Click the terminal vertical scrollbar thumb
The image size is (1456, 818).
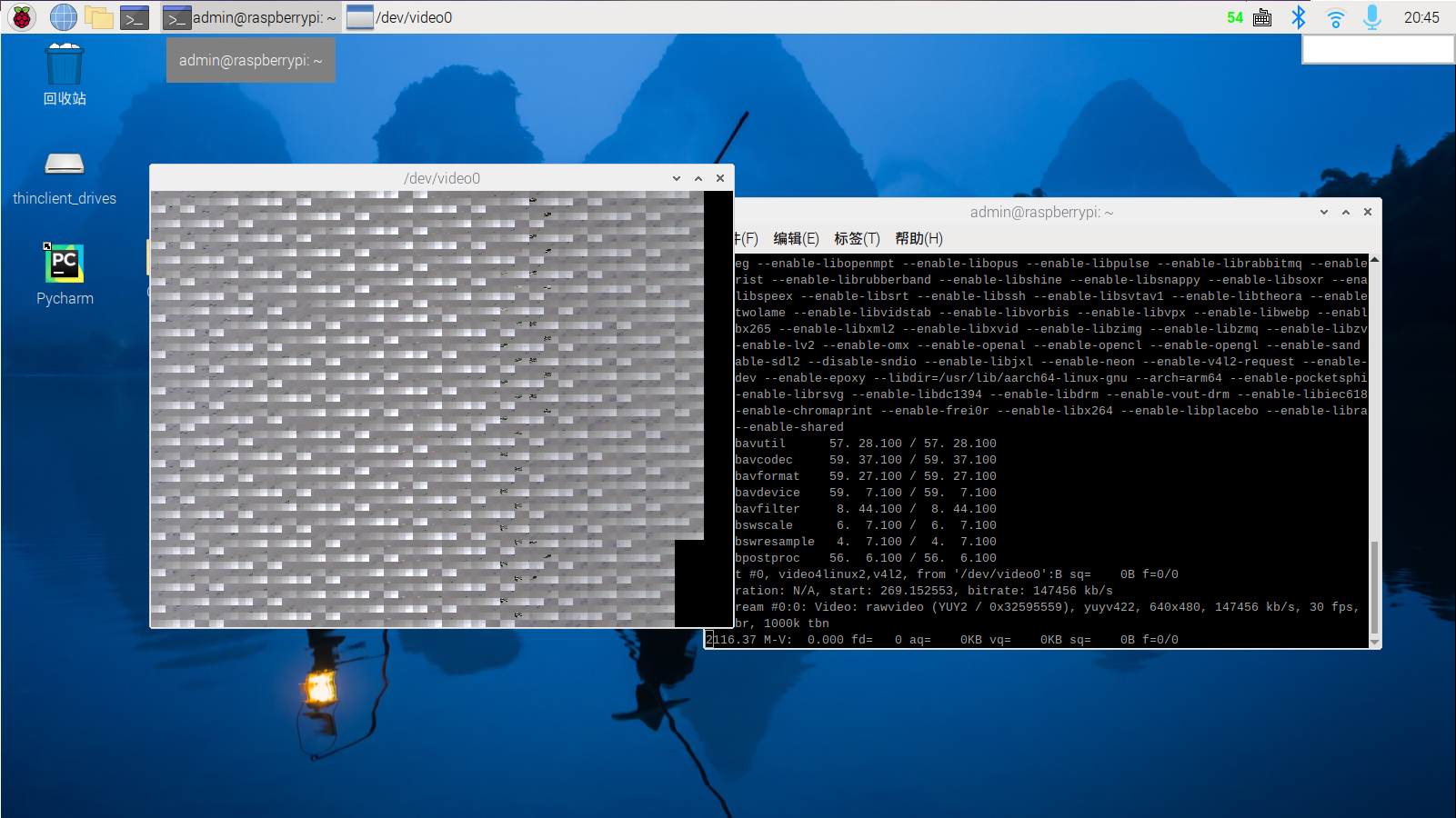1374,587
